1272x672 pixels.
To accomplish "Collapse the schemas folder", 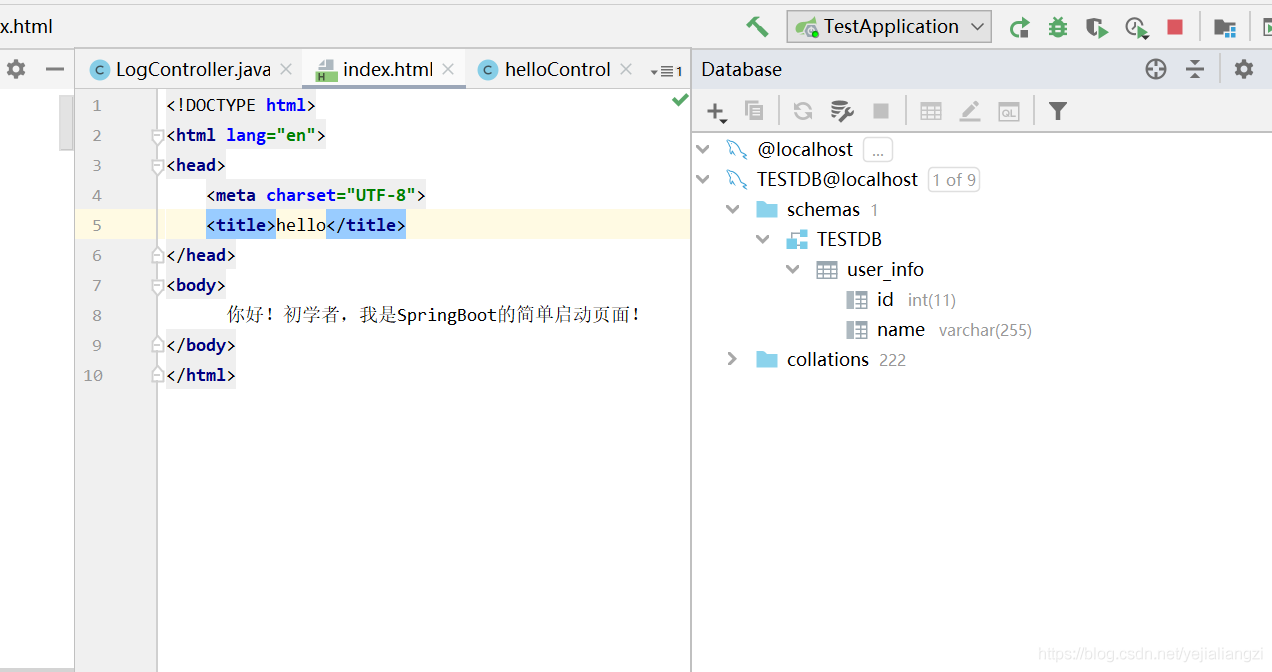I will click(733, 209).
